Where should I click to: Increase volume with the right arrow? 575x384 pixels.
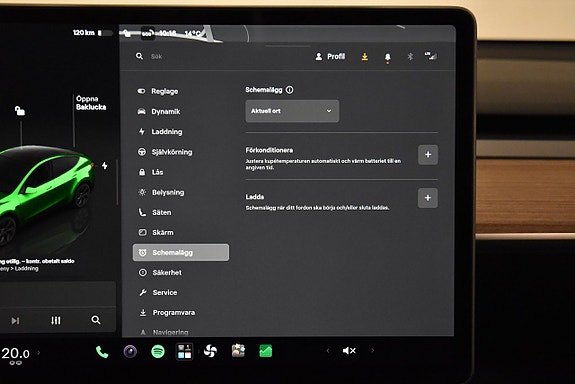click(x=373, y=351)
